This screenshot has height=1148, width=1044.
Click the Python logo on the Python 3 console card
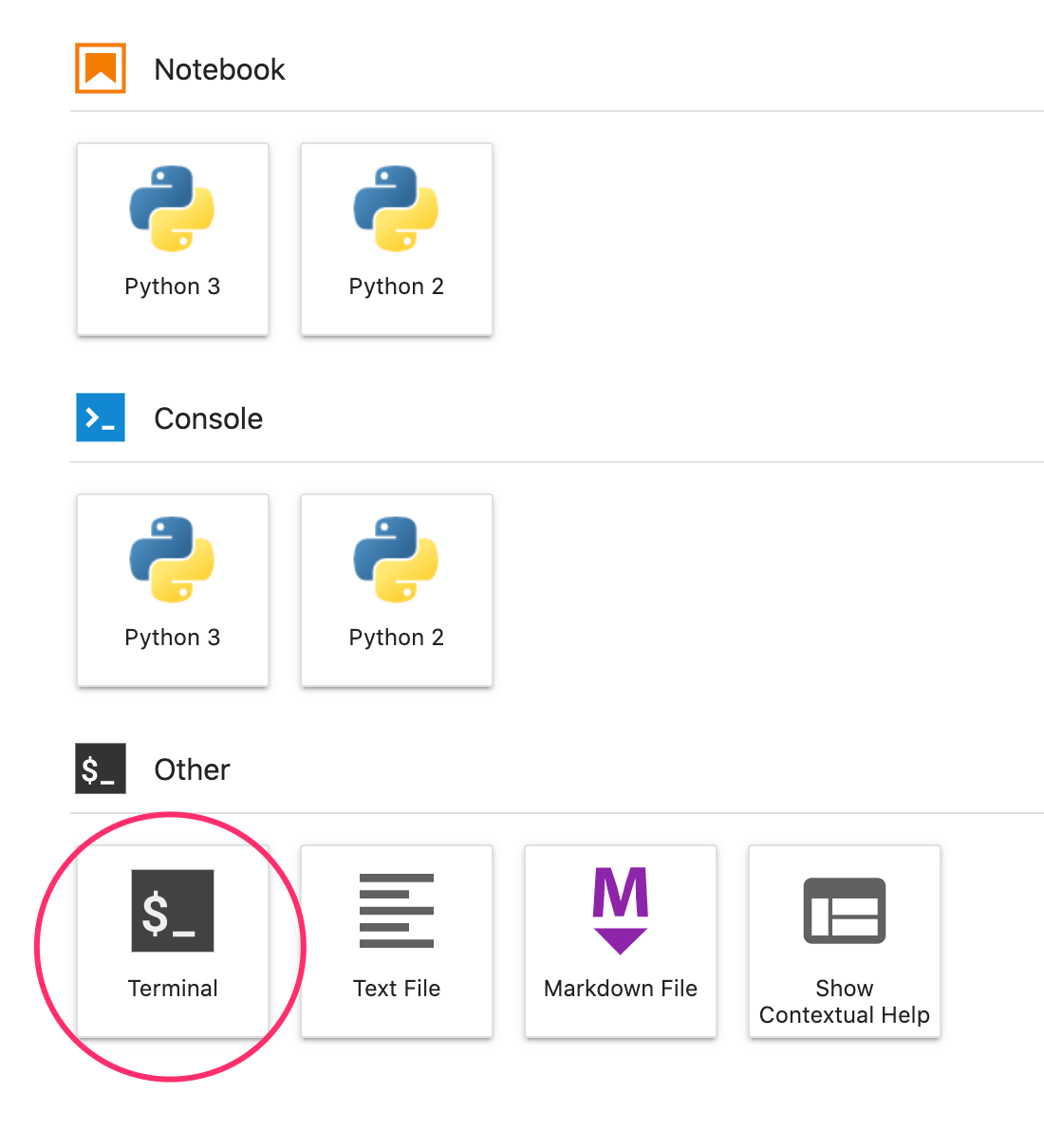173,560
